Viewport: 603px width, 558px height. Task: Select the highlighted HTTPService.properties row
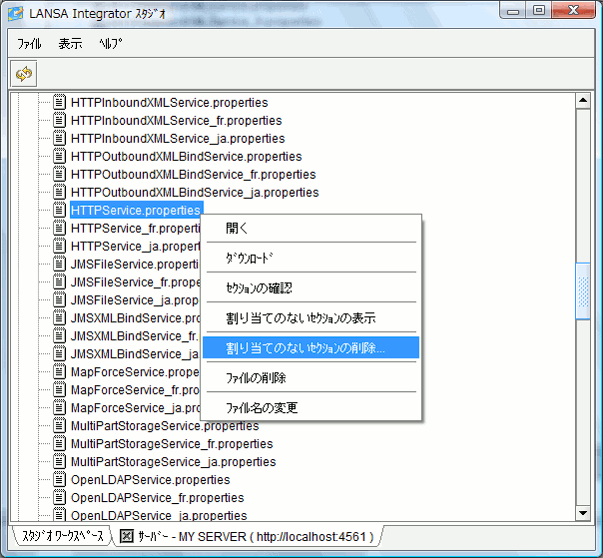(137, 210)
